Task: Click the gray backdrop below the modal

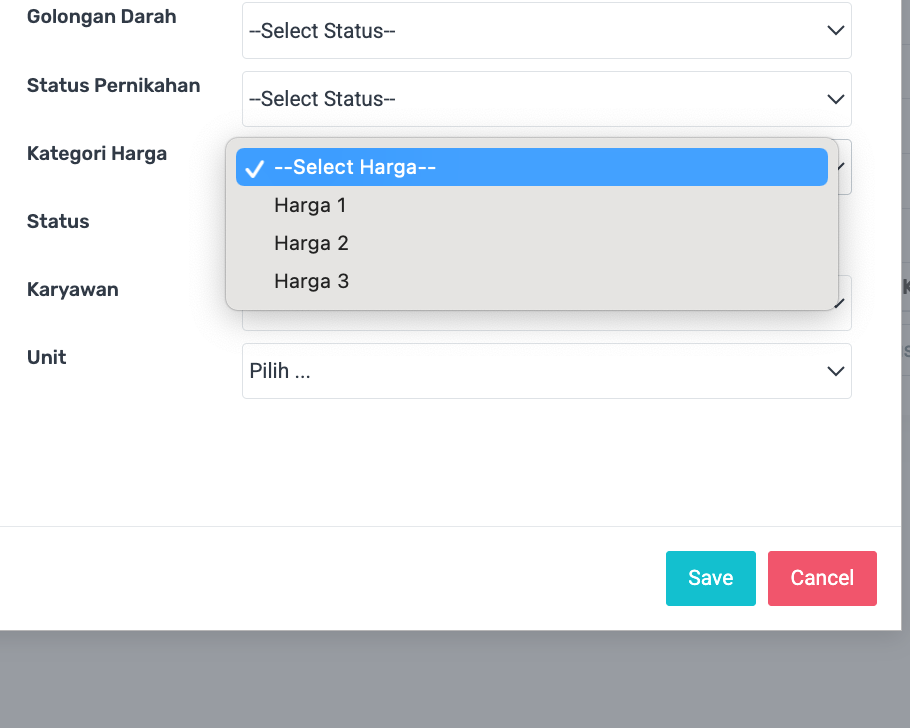Action: tap(450, 680)
